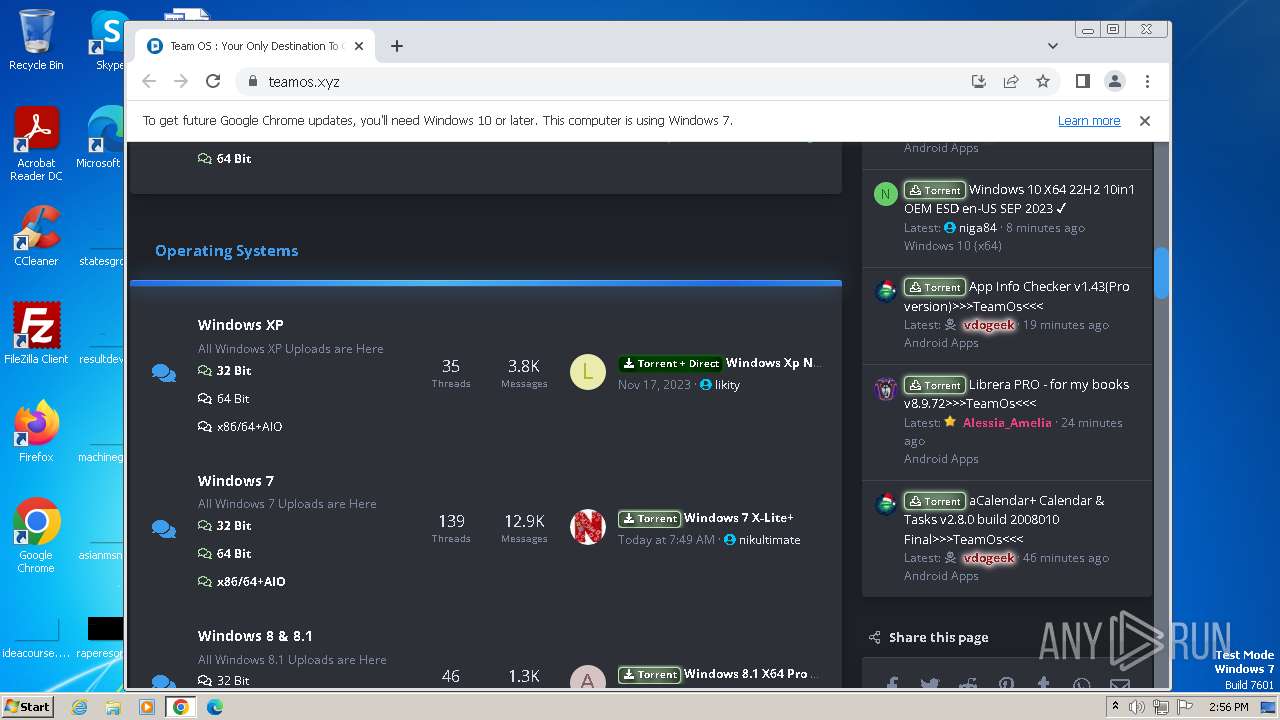1280x720 pixels.
Task: Open likity's avatar in the Windows XP row
Action: (x=588, y=372)
